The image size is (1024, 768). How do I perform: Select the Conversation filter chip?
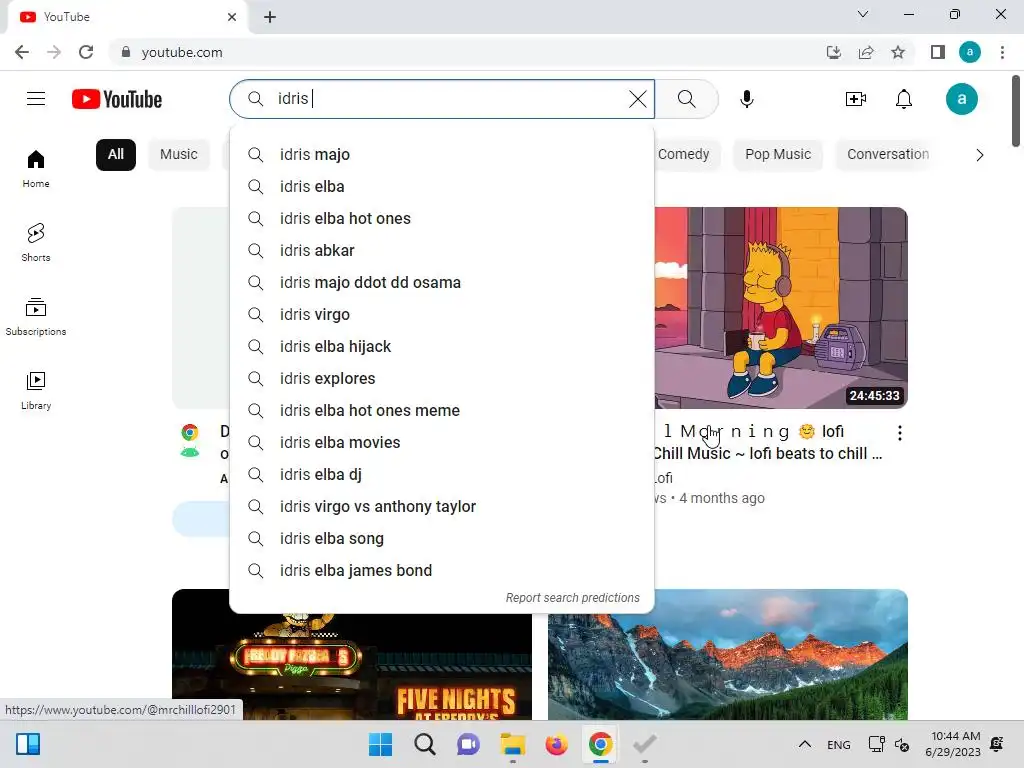click(x=888, y=155)
